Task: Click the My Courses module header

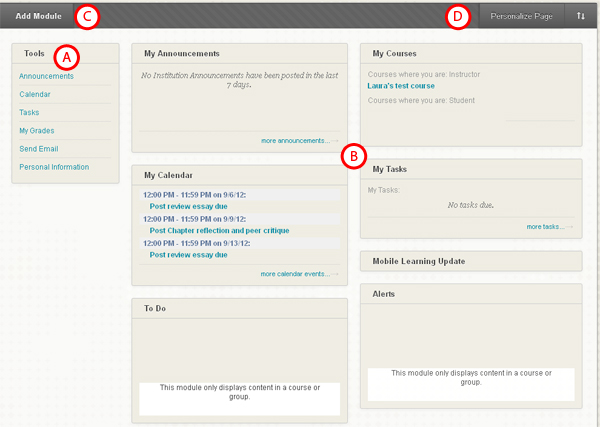Action: pyautogui.click(x=394, y=53)
